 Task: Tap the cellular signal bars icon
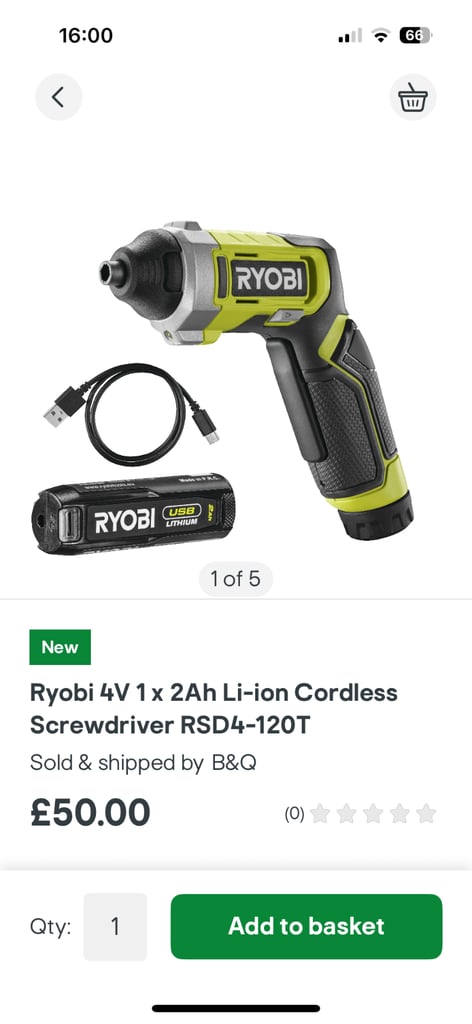click(x=350, y=36)
